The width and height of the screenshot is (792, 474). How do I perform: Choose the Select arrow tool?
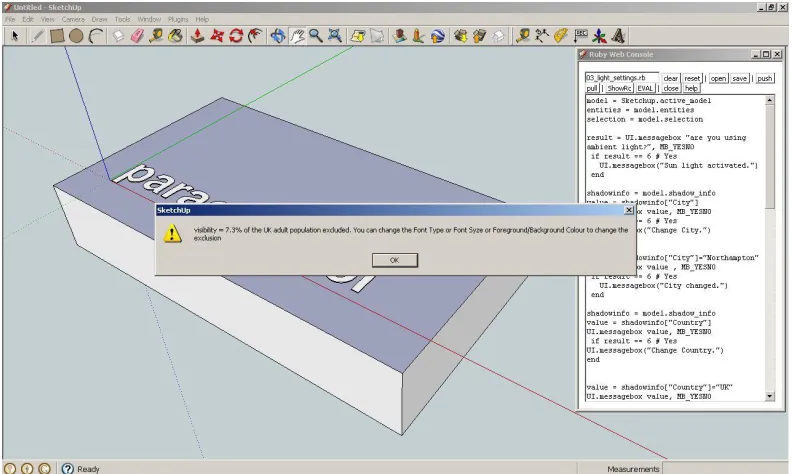point(15,36)
